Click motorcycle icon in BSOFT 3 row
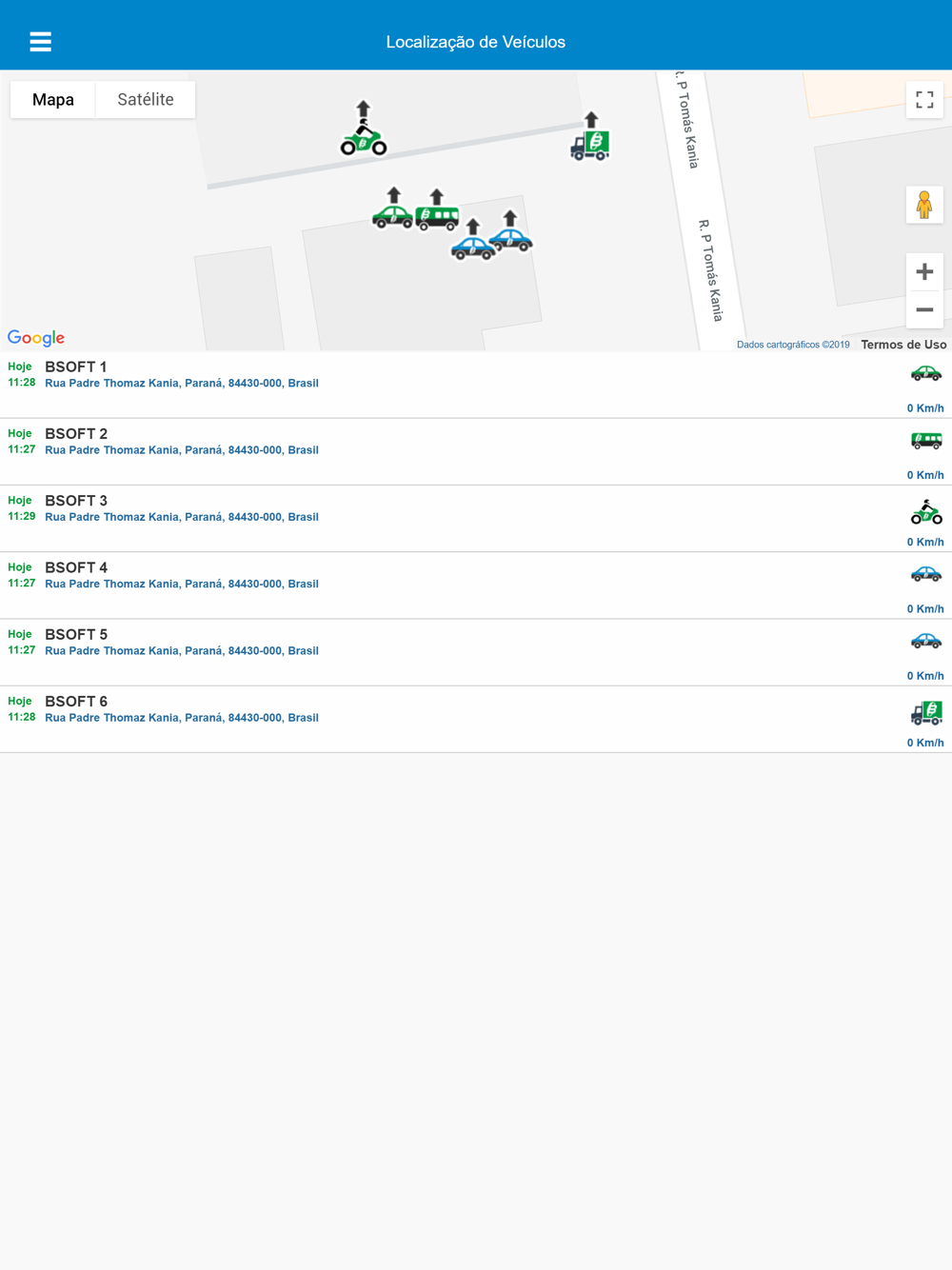This screenshot has width=952, height=1270. 926,512
